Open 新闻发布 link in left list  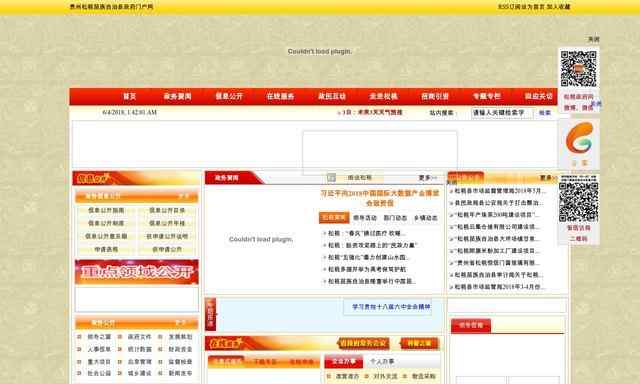(180, 373)
